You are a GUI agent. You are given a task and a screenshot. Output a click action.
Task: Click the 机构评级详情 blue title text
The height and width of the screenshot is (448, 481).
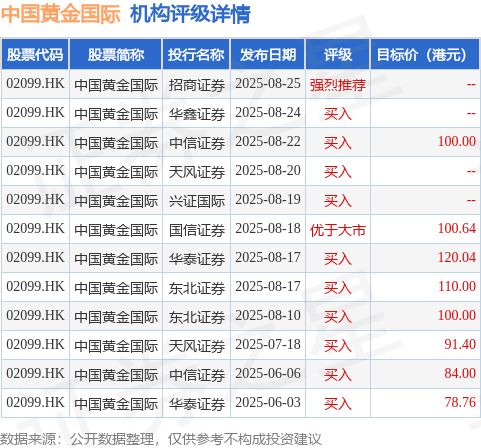point(190,14)
